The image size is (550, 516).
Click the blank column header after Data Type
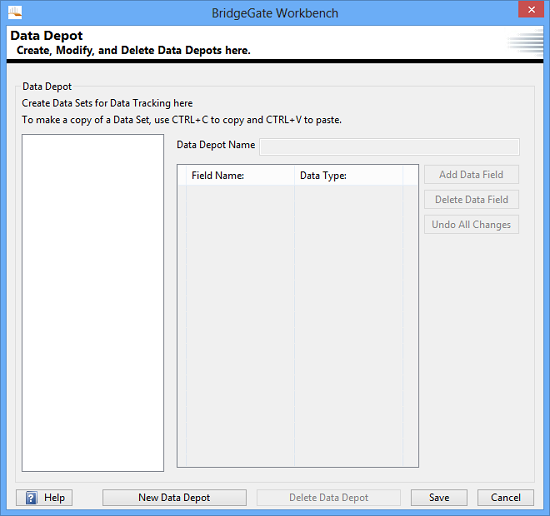(410, 175)
